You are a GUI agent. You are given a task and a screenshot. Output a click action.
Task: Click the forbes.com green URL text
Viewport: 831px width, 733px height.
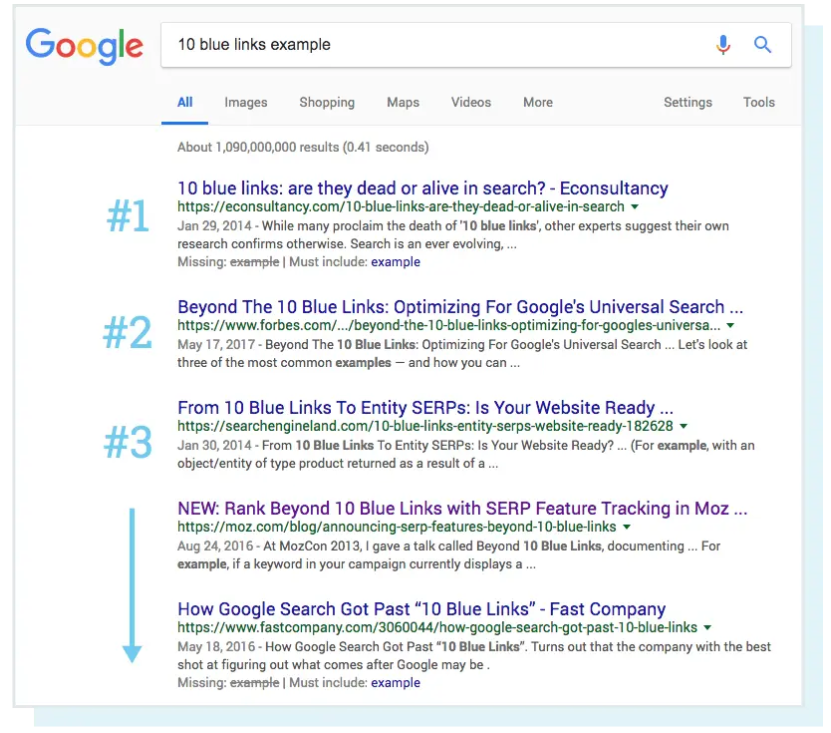[448, 325]
